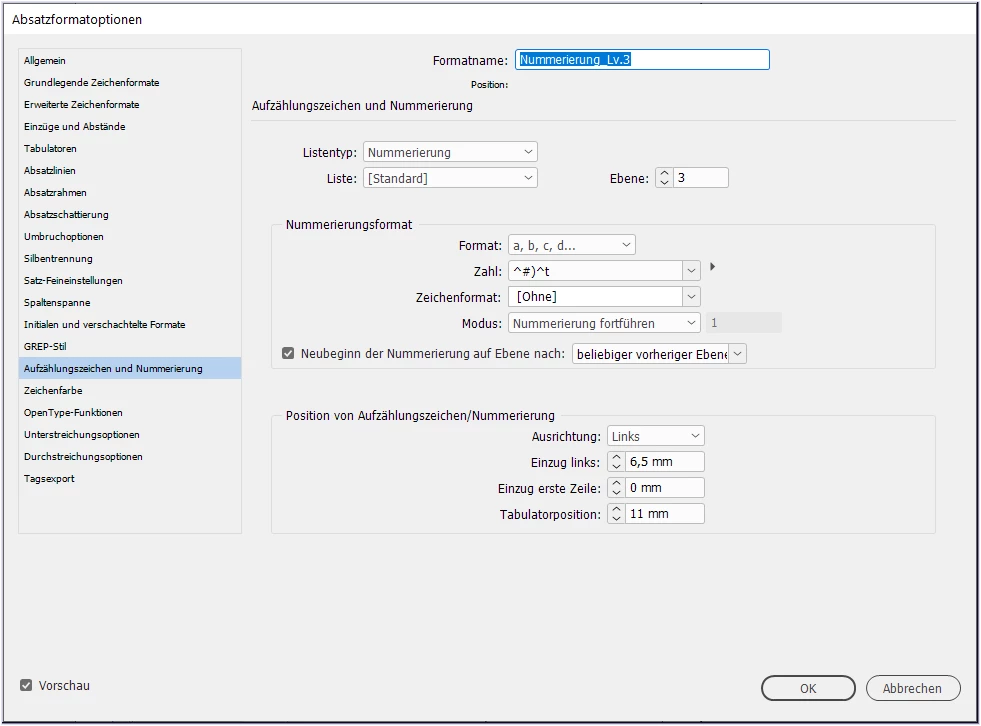Adjust Tabulatorposition stepper arrows

(616, 514)
